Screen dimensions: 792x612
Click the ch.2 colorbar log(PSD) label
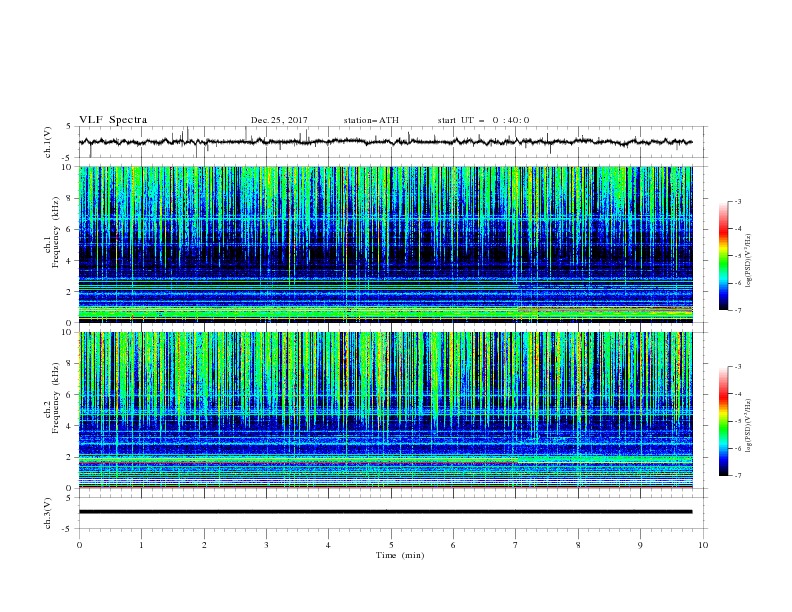pyautogui.click(x=749, y=425)
